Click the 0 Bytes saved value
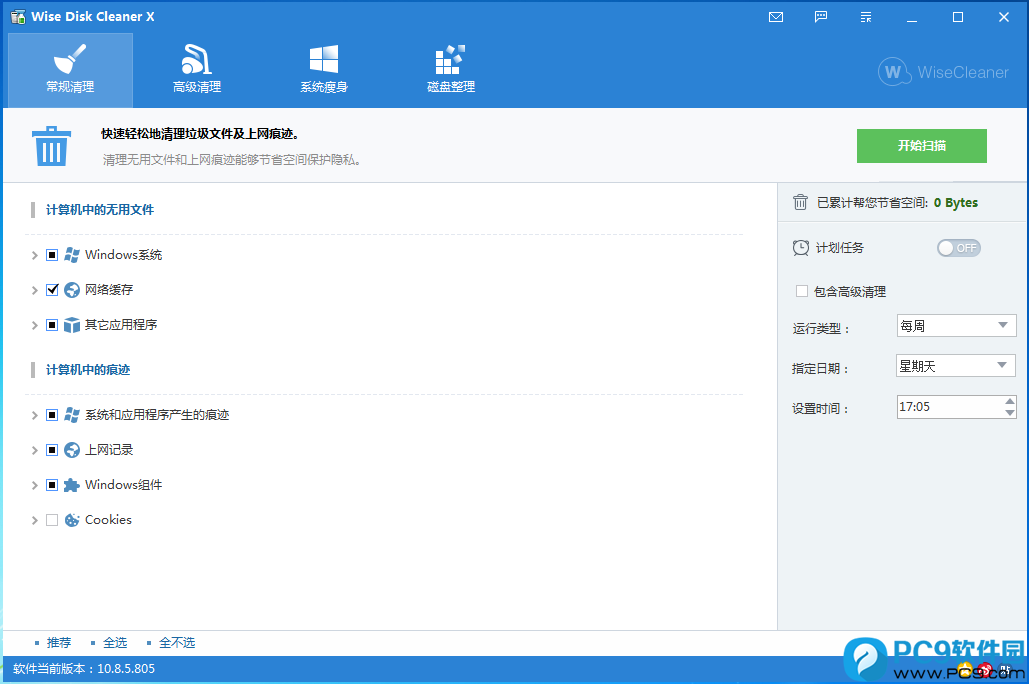This screenshot has height=684, width=1029. pyautogui.click(x=956, y=203)
